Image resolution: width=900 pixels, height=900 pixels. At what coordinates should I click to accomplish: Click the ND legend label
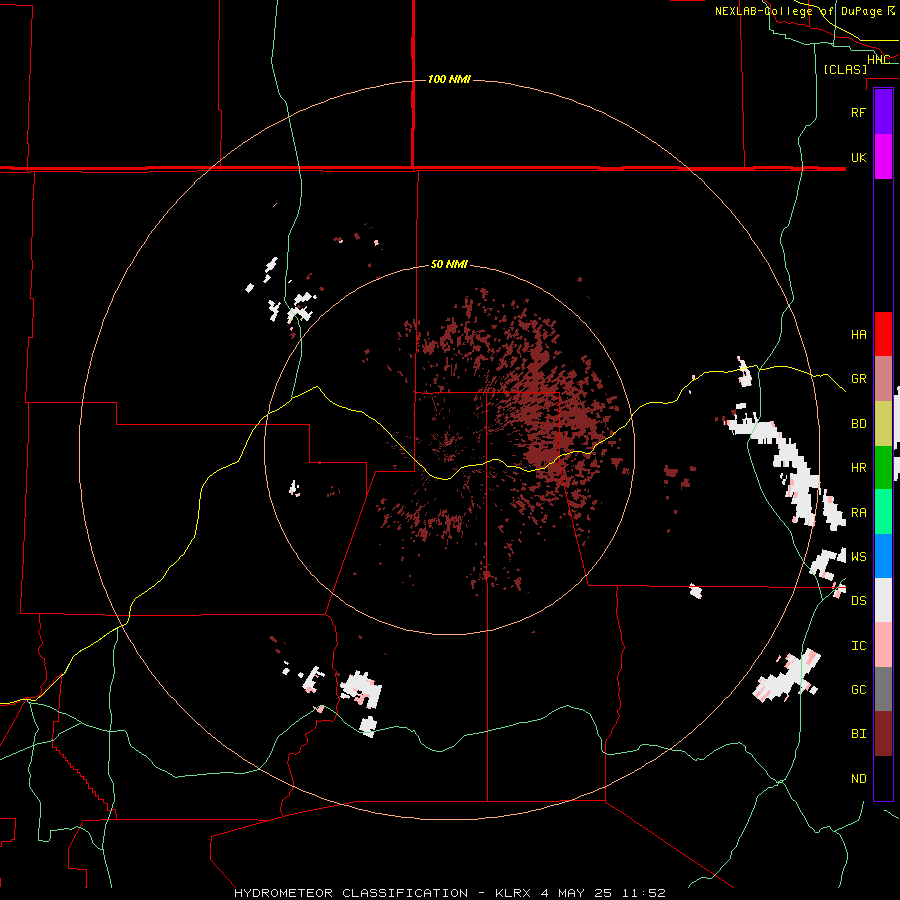tap(858, 779)
